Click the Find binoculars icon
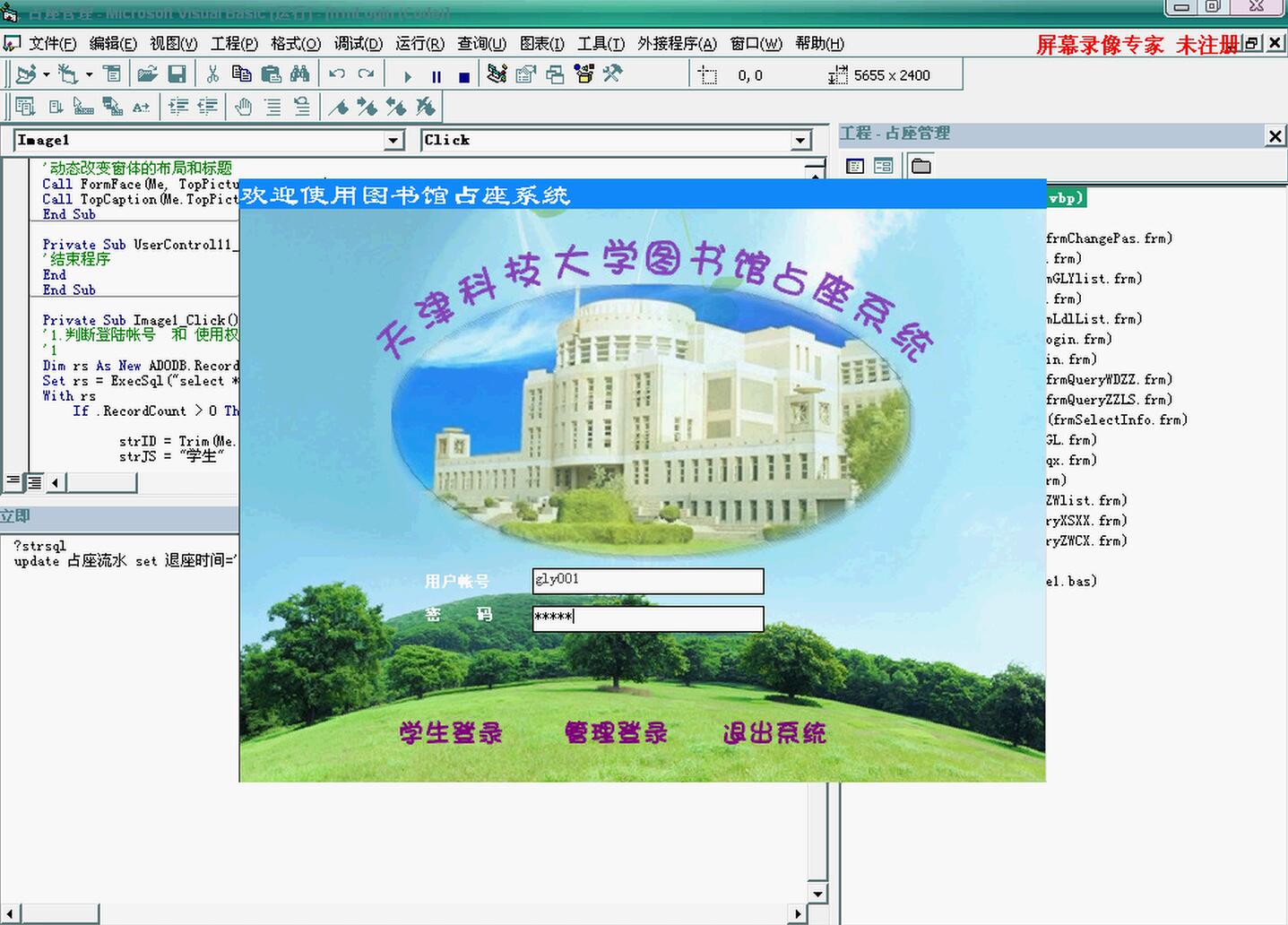The height and width of the screenshot is (925, 1288). 299,75
